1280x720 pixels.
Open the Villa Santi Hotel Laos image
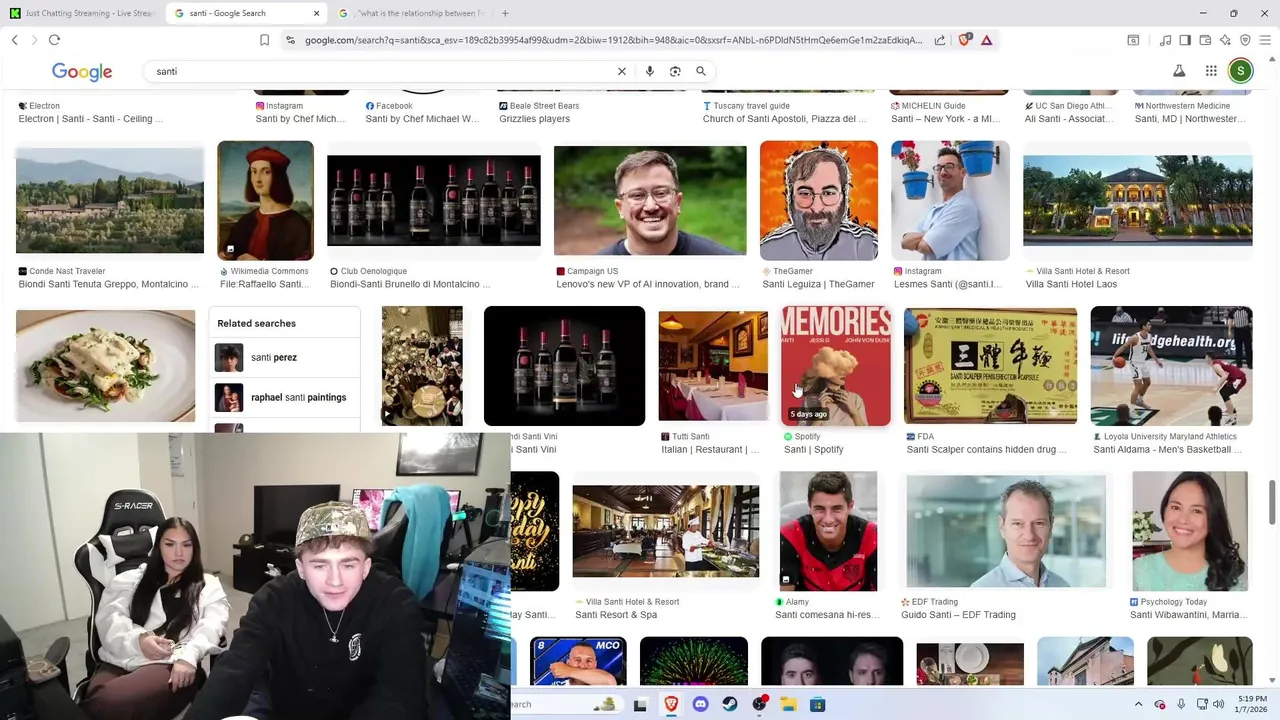click(1137, 200)
